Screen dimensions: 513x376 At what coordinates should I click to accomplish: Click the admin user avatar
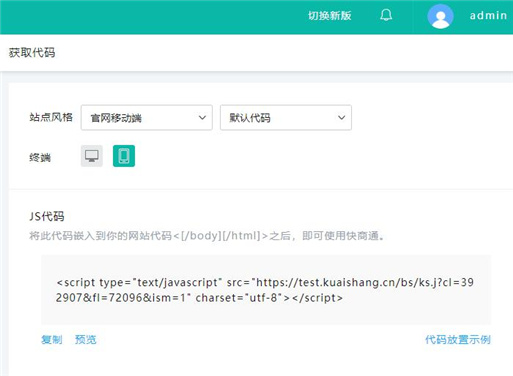(440, 16)
